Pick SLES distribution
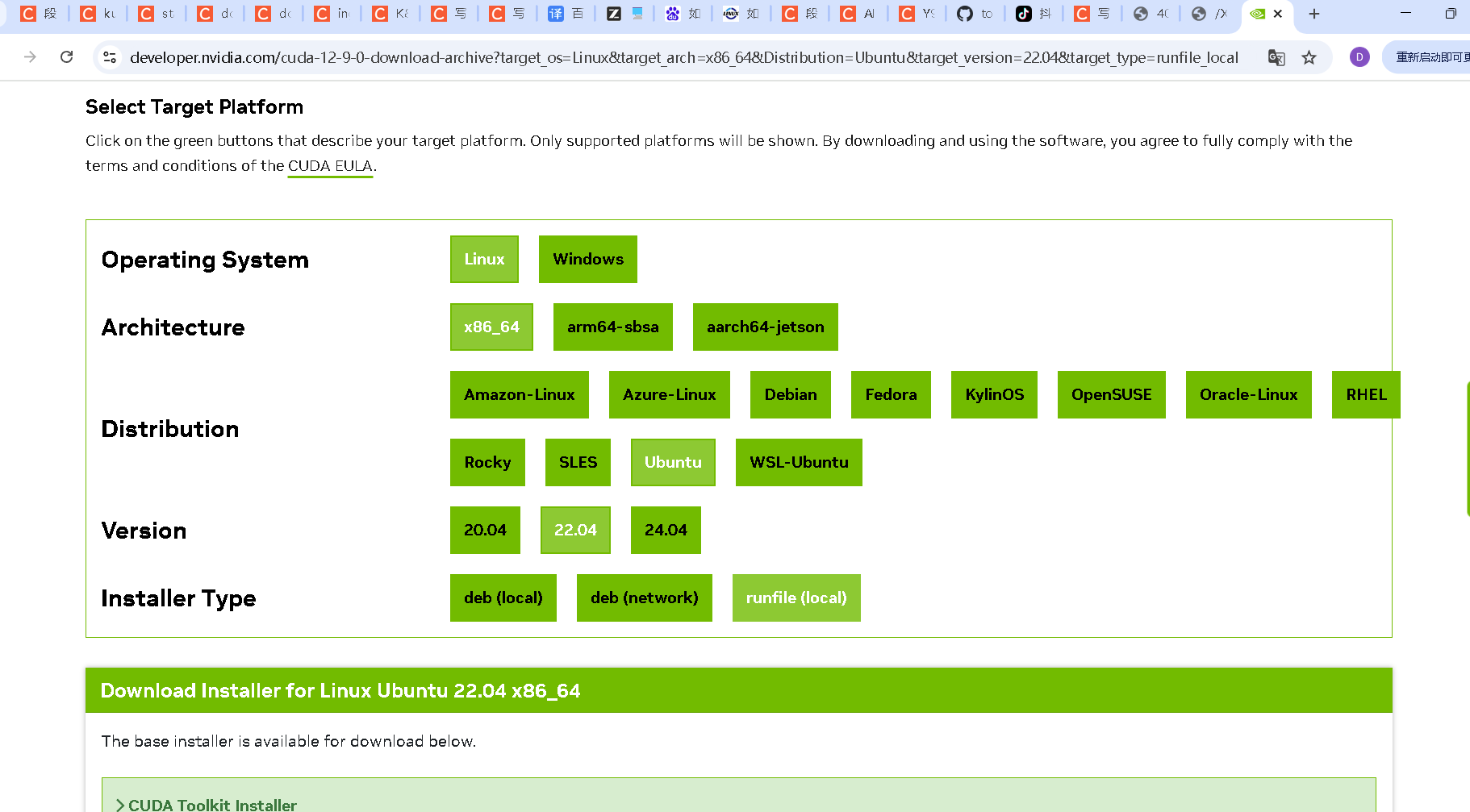 pos(578,462)
